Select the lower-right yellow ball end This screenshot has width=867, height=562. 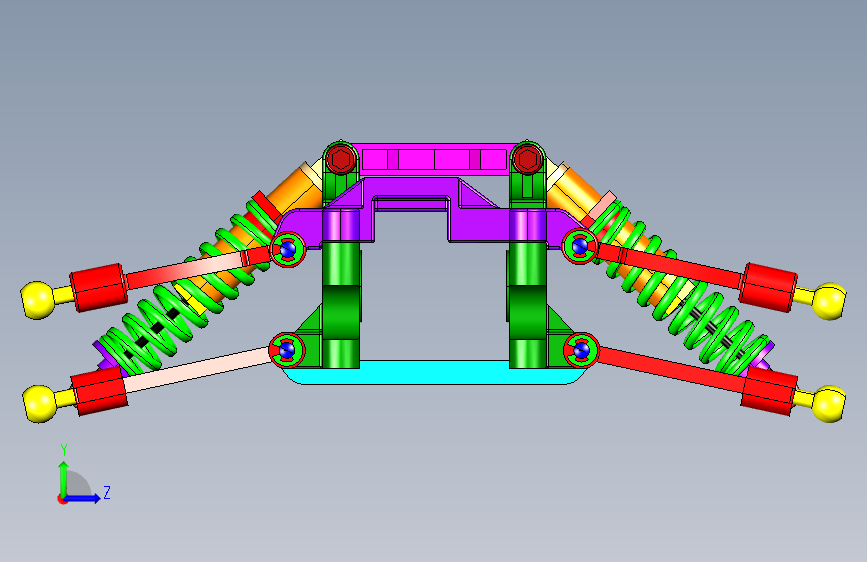click(828, 404)
